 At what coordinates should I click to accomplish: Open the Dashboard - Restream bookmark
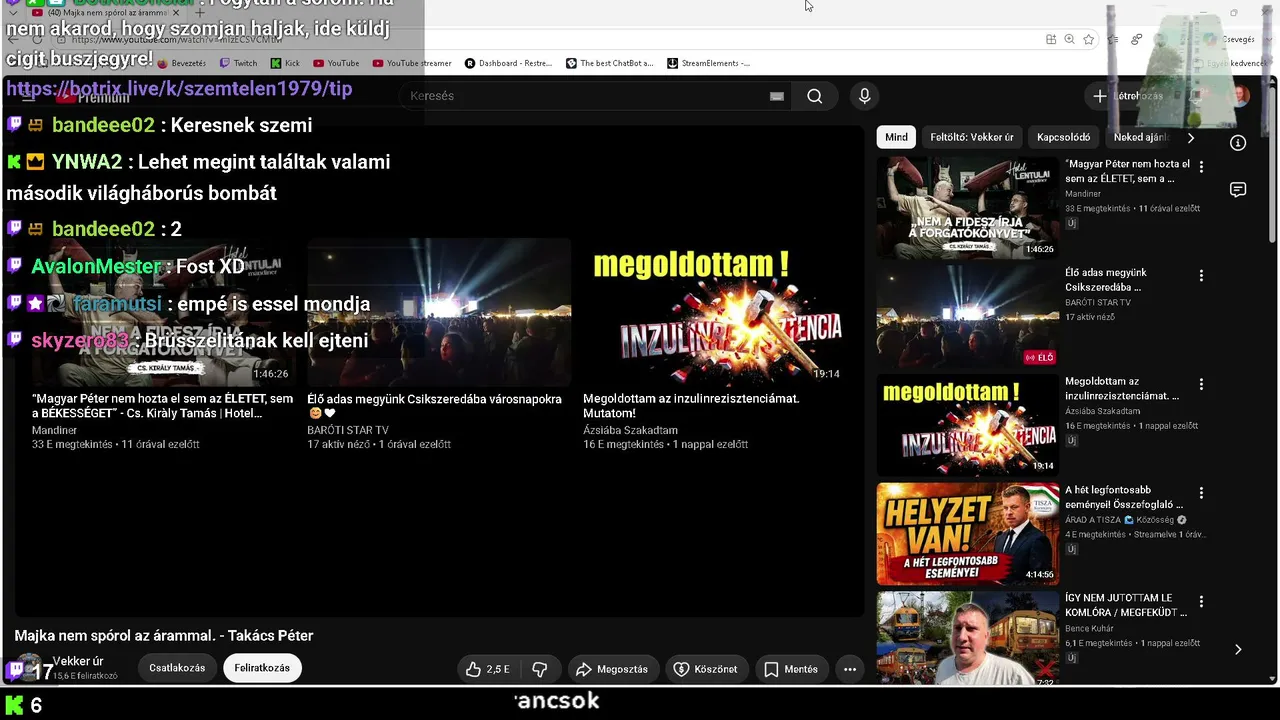509,63
